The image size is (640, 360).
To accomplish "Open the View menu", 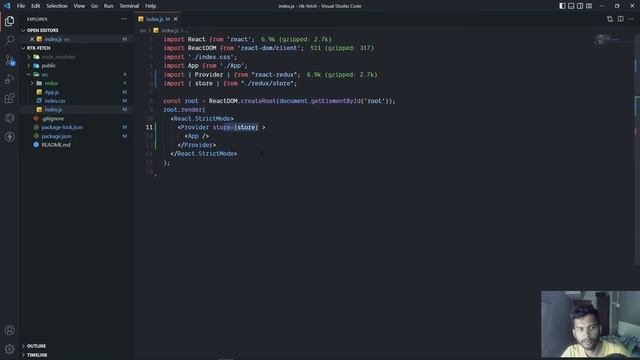I will 79,6.
